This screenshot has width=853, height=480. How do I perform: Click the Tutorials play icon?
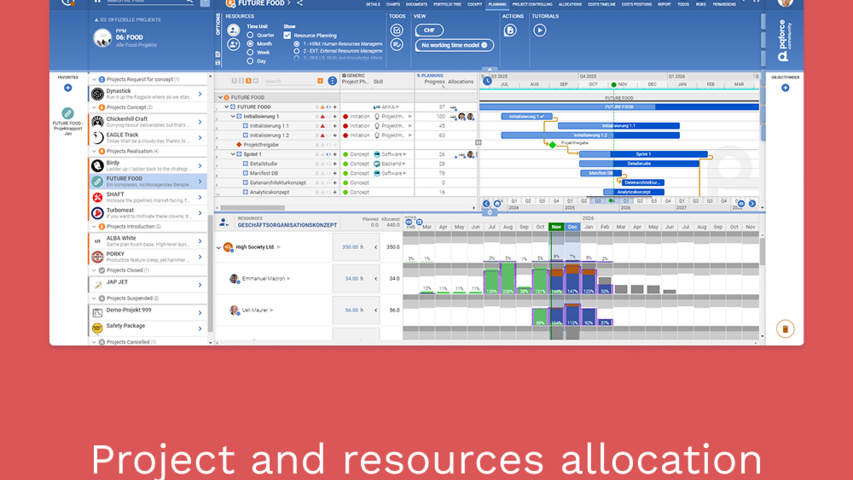click(540, 31)
